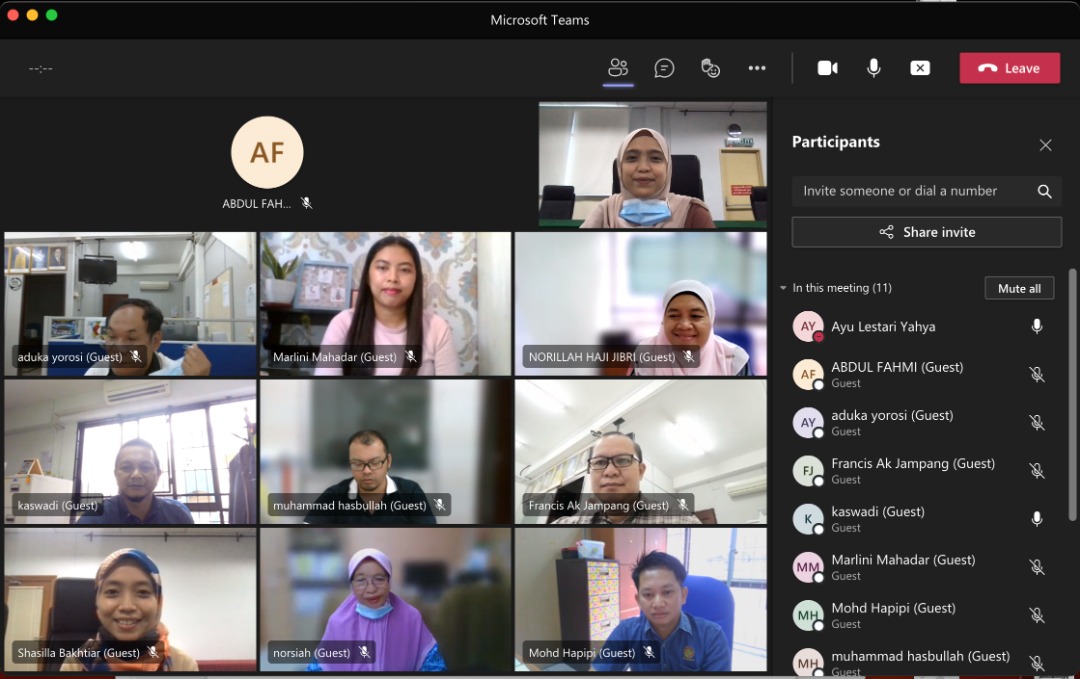Click muted mic icon on NORILLAH tile
1080x679 pixels.
coord(688,357)
